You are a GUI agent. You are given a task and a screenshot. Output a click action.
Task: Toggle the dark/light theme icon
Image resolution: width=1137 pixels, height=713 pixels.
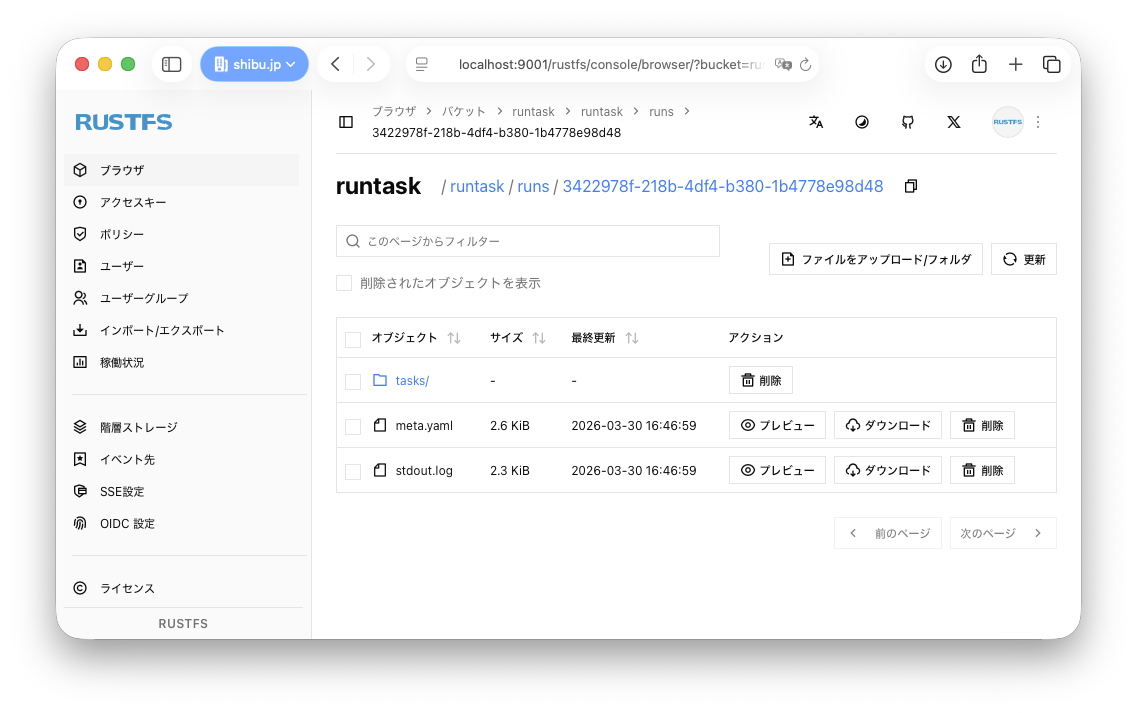click(x=862, y=122)
